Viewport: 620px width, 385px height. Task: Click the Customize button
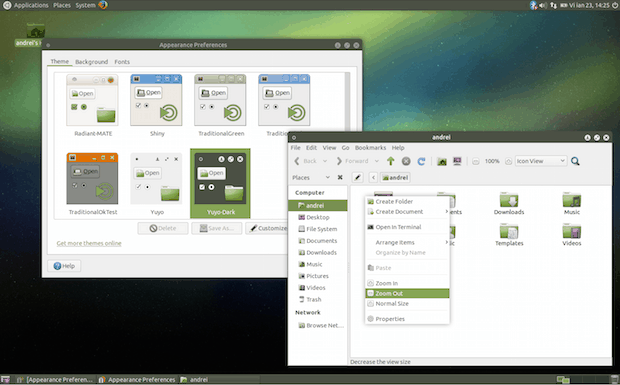tap(267, 228)
